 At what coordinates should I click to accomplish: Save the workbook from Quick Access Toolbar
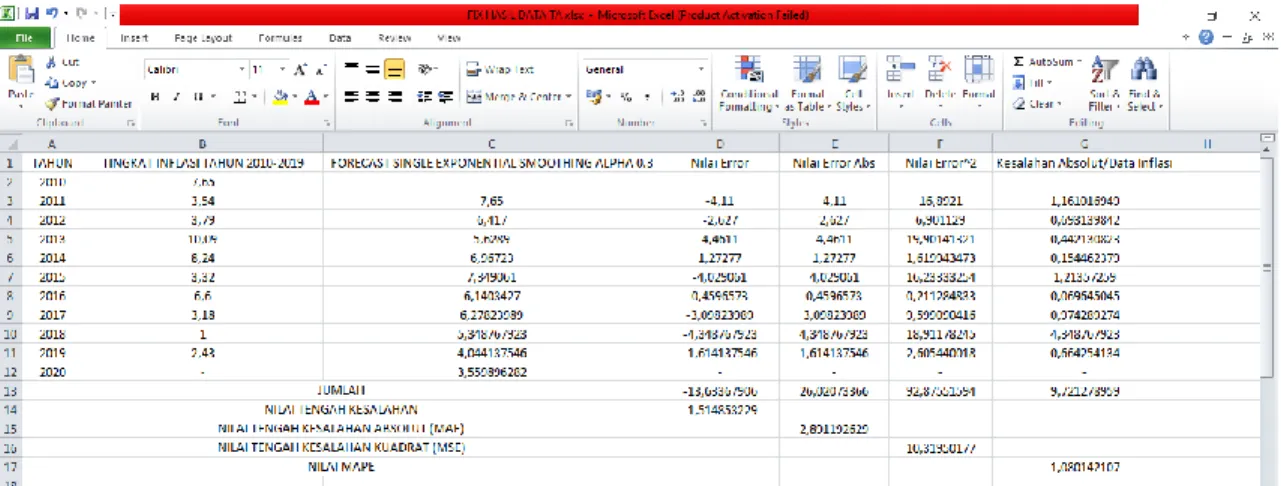coord(32,15)
